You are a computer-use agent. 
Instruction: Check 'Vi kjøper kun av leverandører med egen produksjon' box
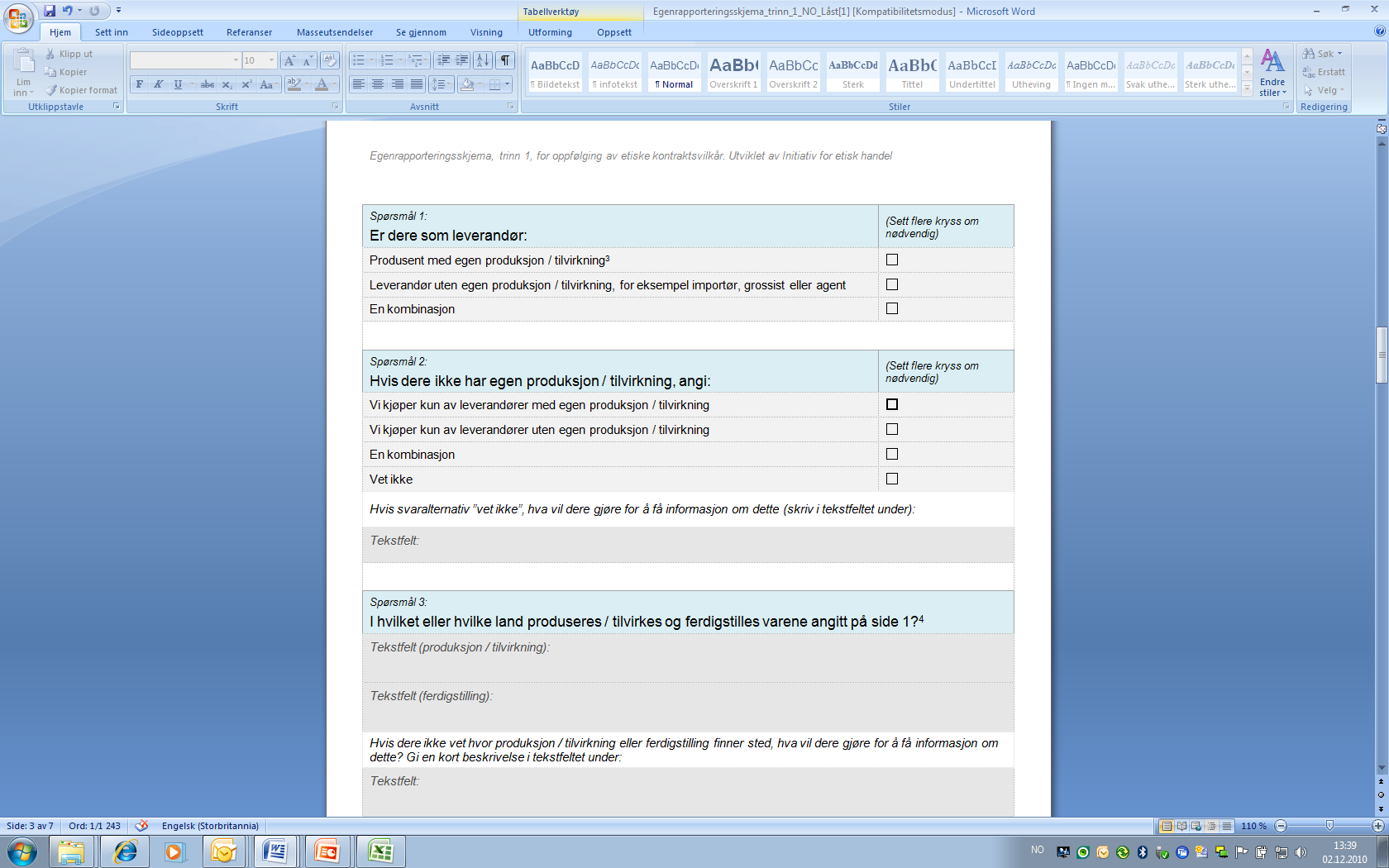(892, 404)
